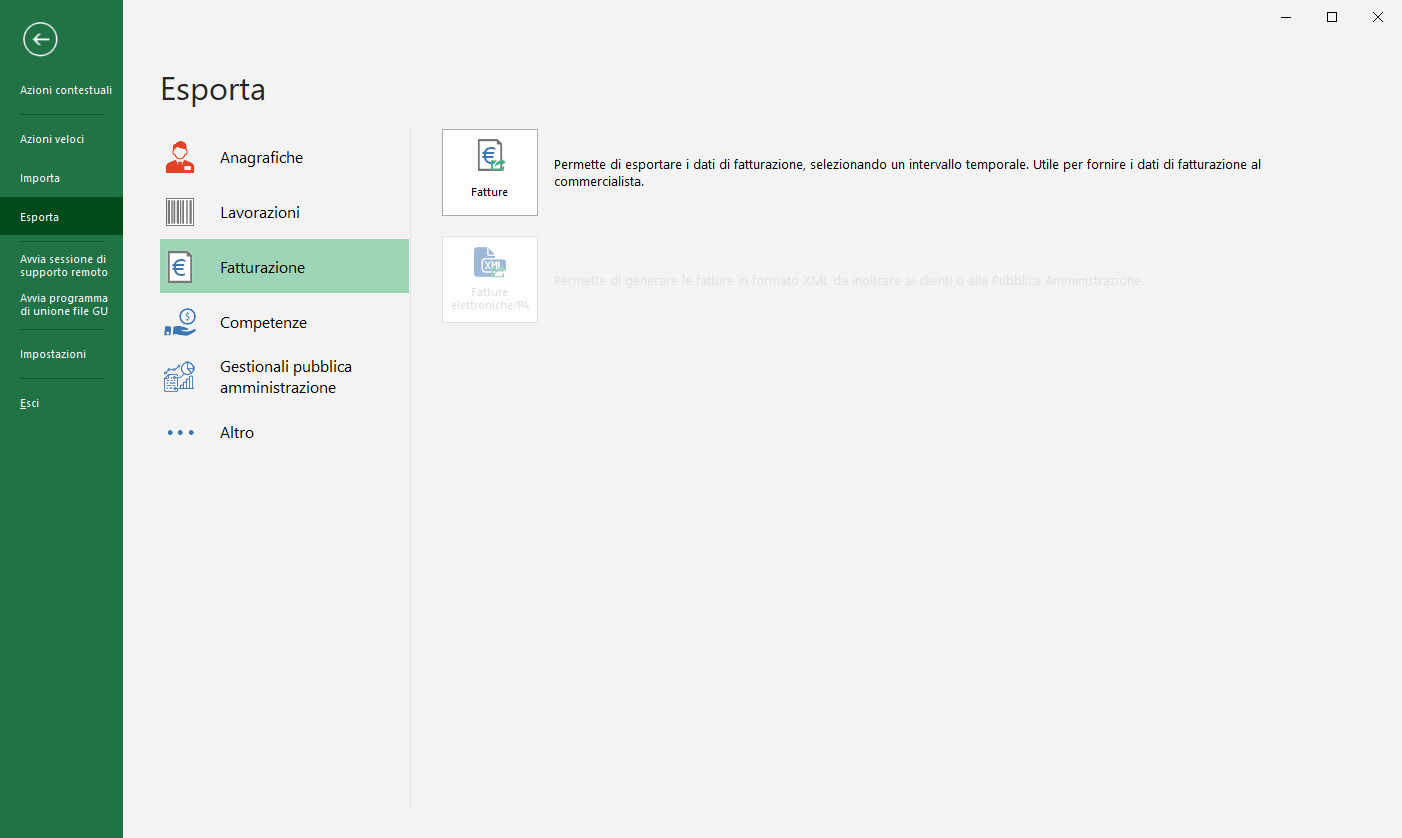
Task: Click the Fatturazione euro document icon
Action: (180, 268)
